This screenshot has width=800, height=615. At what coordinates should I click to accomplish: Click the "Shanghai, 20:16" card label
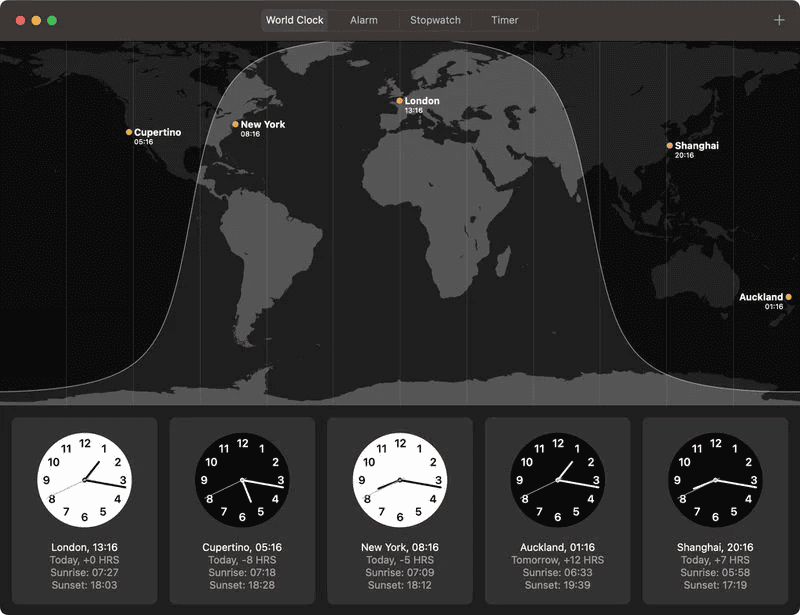click(x=715, y=547)
